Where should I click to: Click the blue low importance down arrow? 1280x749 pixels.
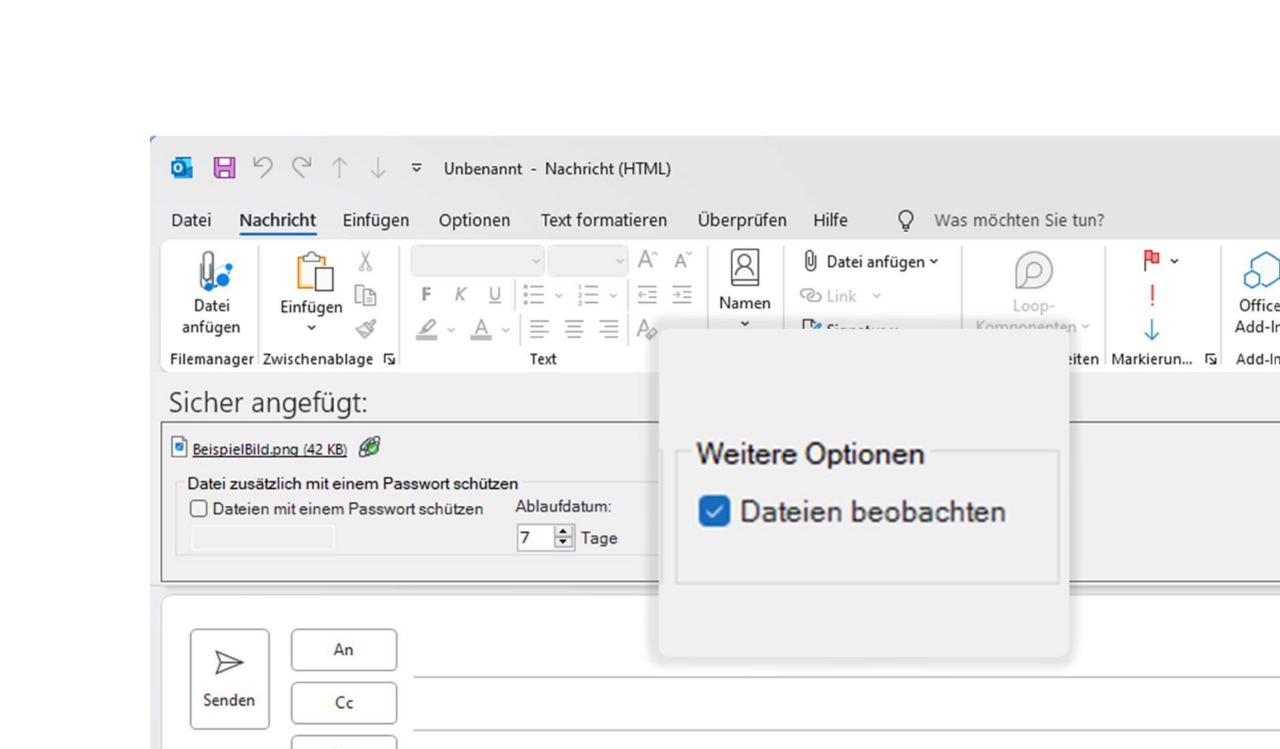pos(1152,329)
